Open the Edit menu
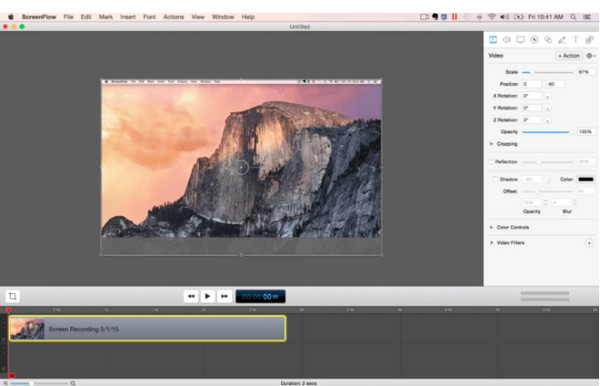The image size is (600, 386). coord(86,17)
